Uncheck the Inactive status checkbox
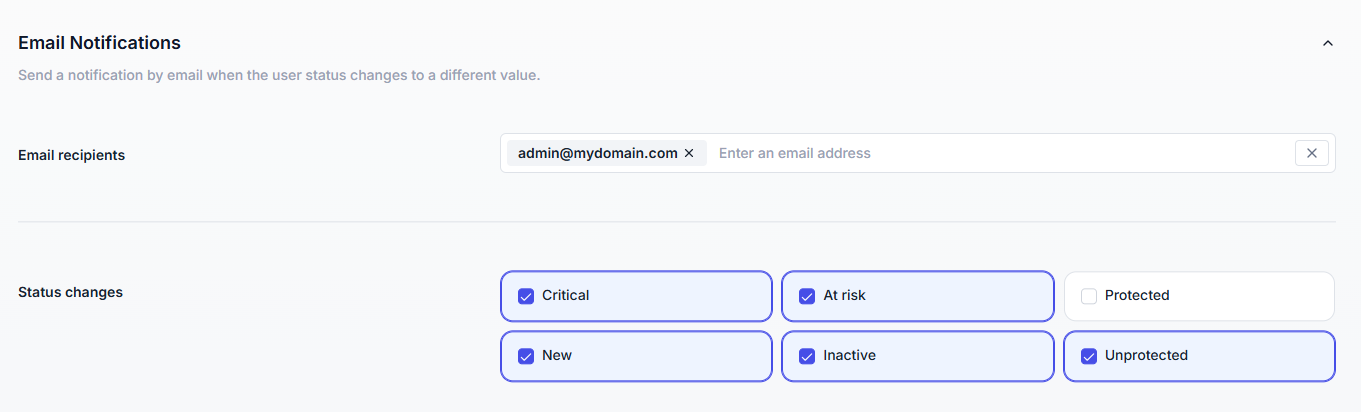The image size is (1361, 412). [x=807, y=356]
